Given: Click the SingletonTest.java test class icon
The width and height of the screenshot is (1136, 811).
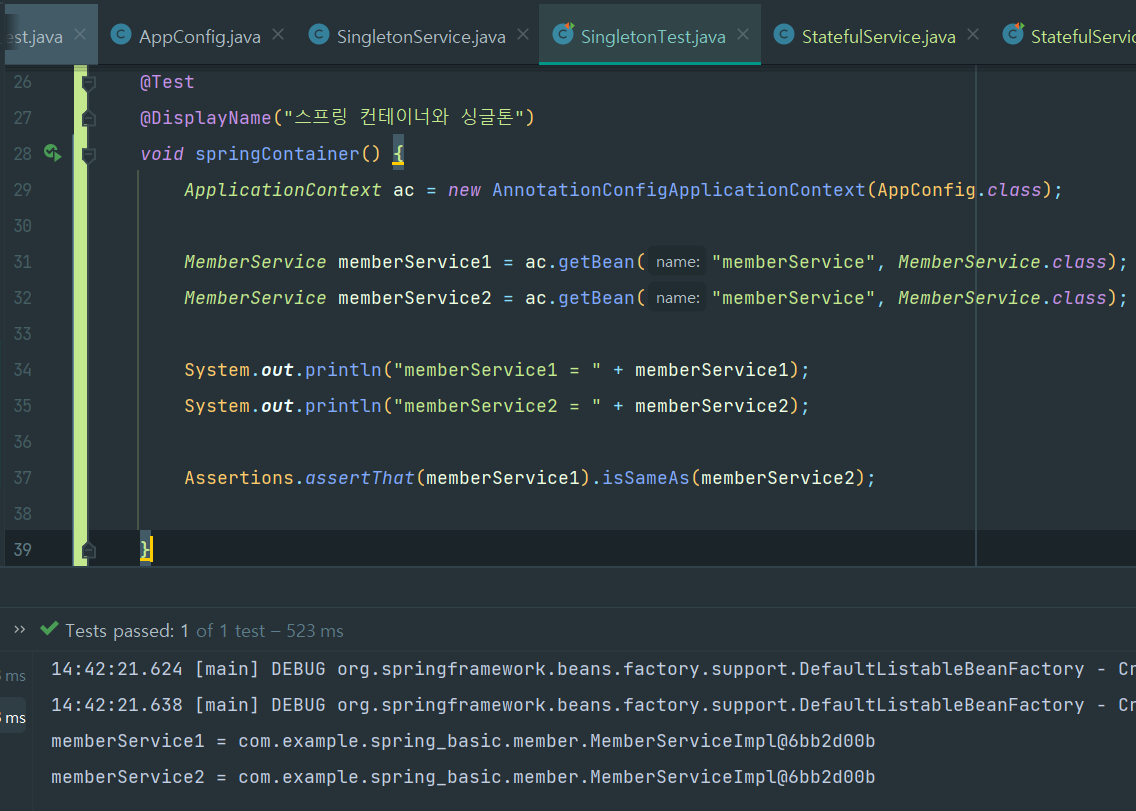Looking at the screenshot, I should pos(563,33).
